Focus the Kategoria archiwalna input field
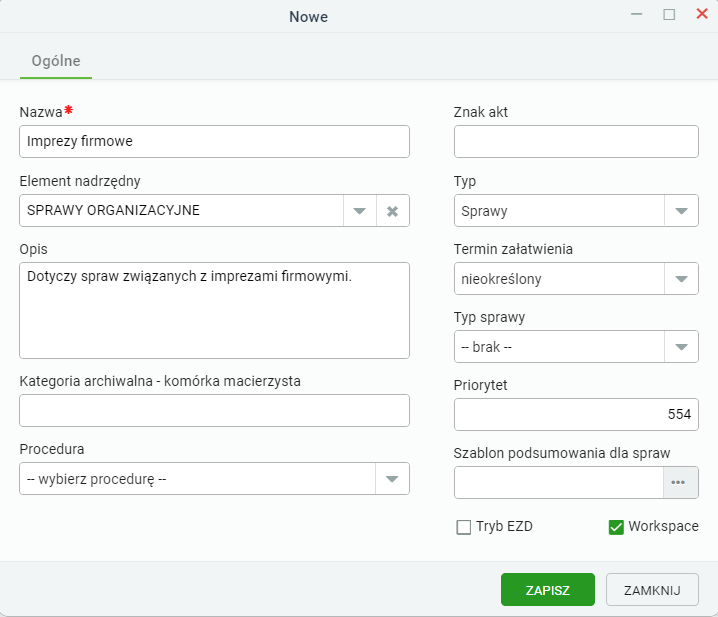Image resolution: width=718 pixels, height=617 pixels. (x=214, y=410)
